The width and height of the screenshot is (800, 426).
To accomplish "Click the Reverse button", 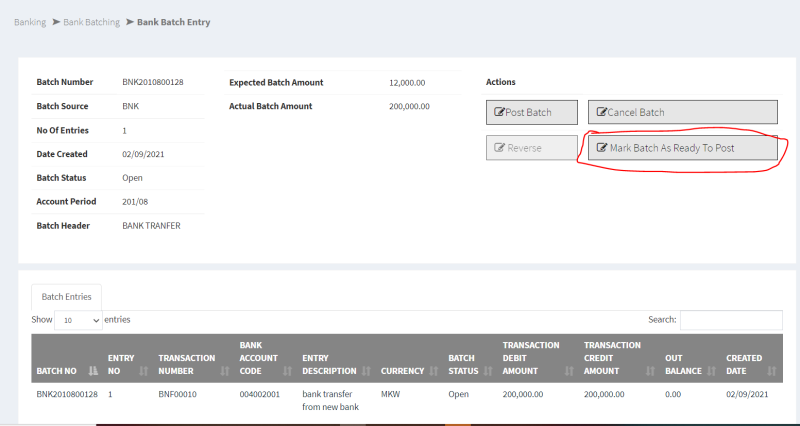I will point(531,148).
